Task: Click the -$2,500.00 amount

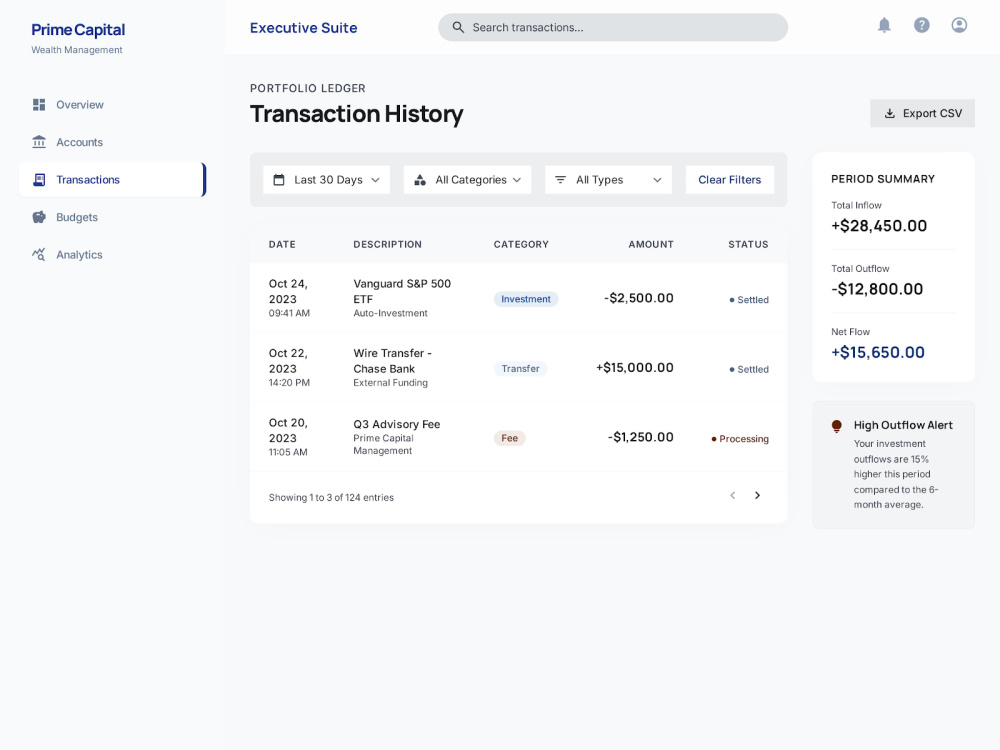Action: click(638, 298)
